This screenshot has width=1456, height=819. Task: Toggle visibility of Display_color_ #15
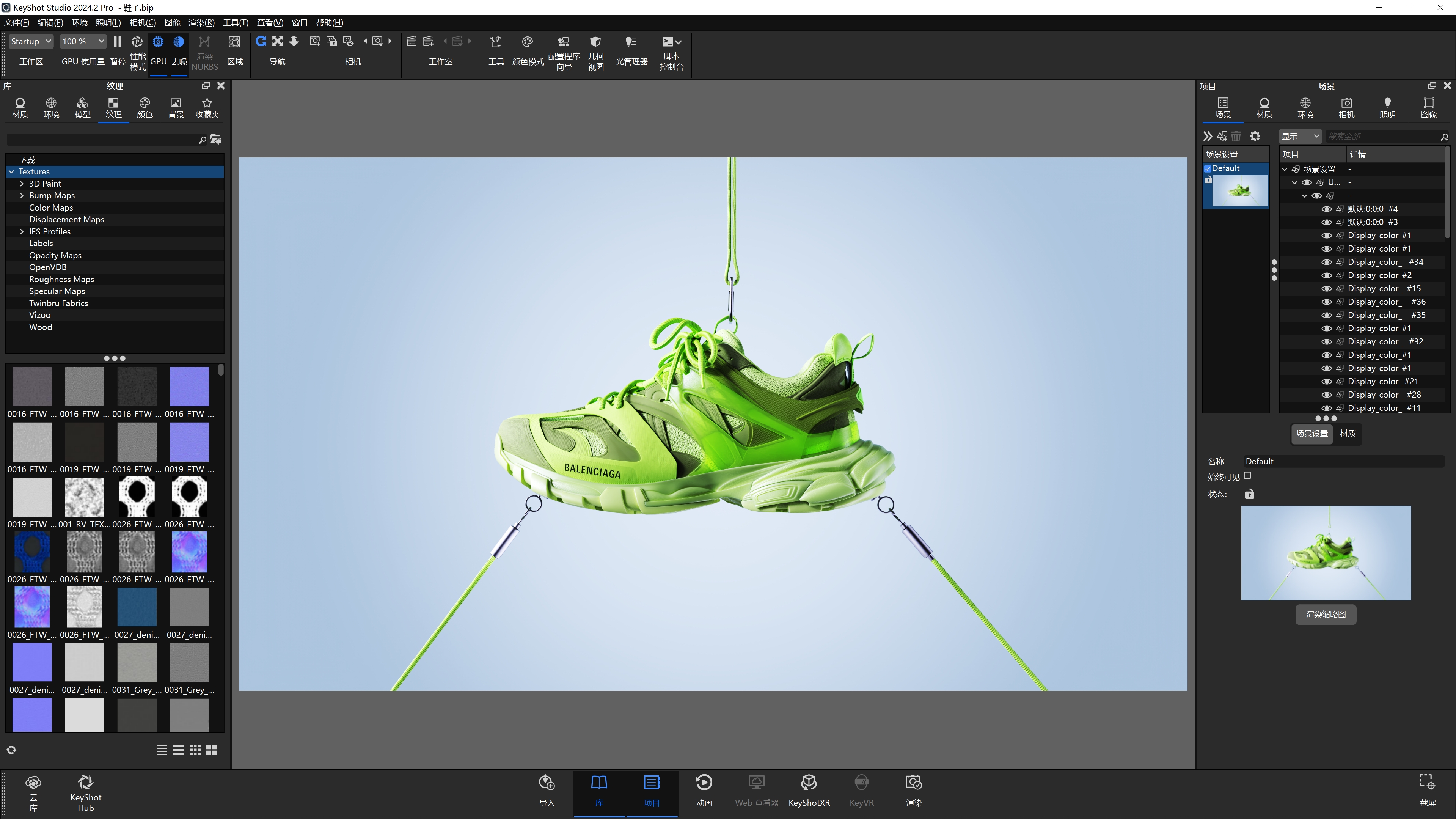pos(1327,289)
